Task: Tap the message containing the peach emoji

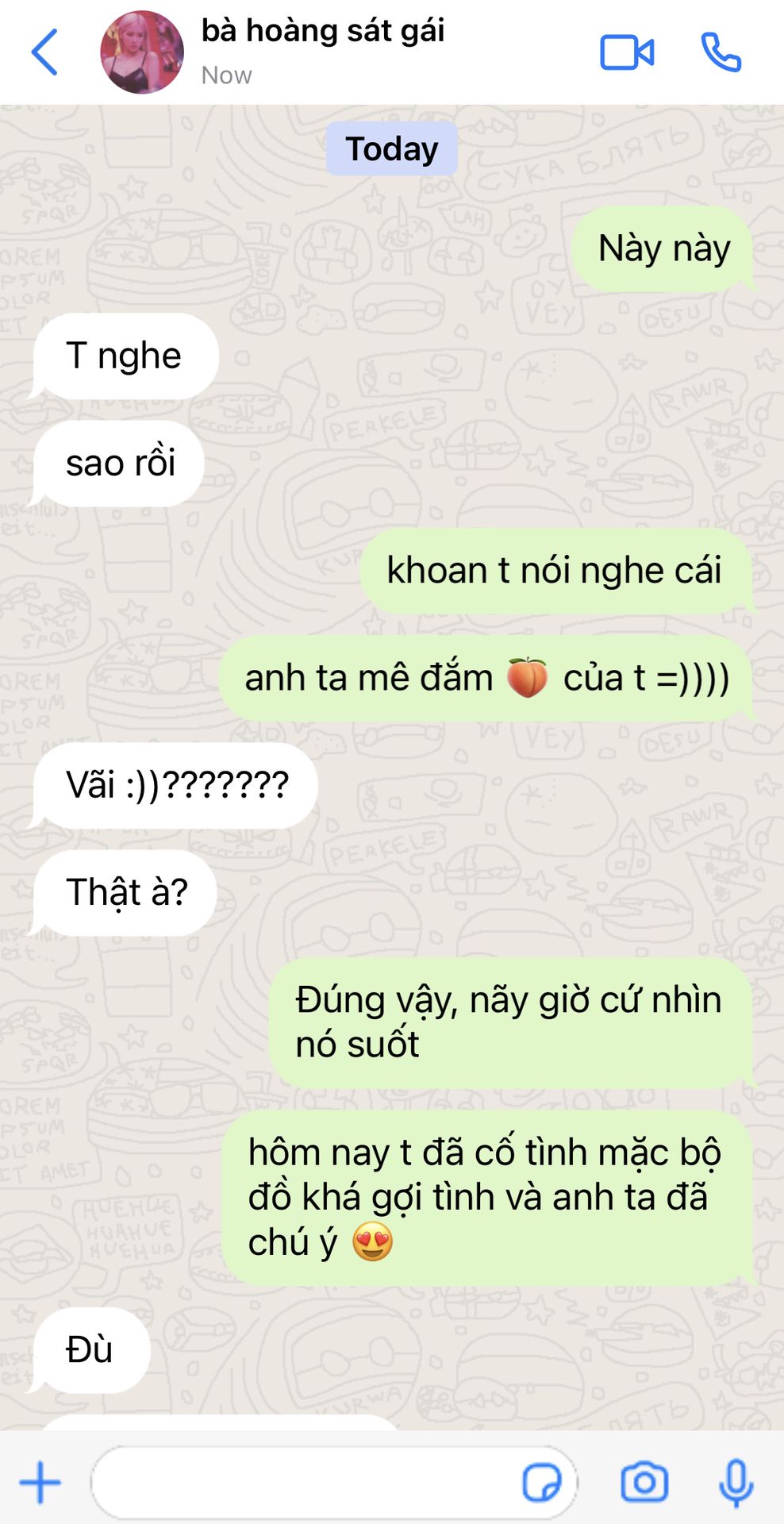Action: click(x=486, y=678)
